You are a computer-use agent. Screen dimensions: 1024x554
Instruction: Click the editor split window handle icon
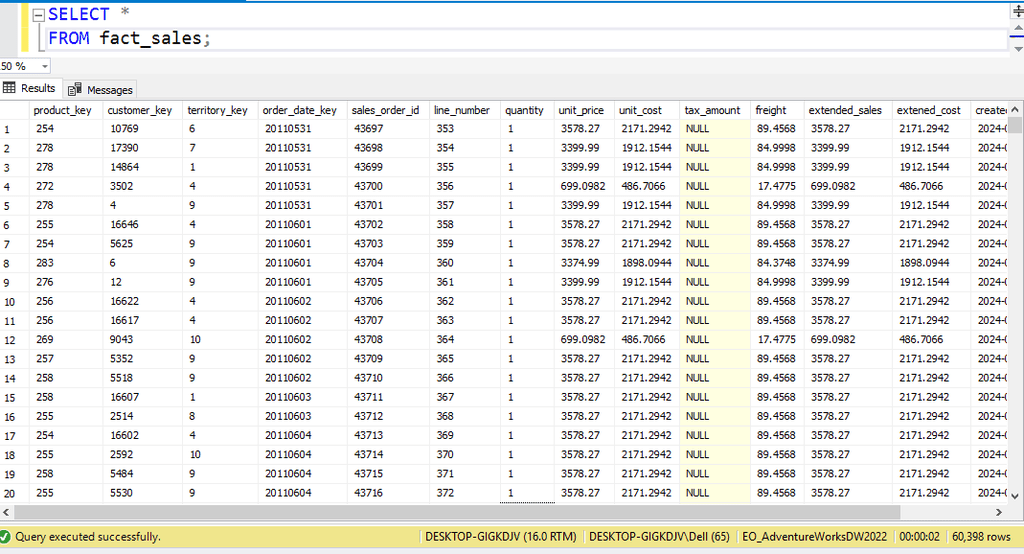(x=1017, y=11)
